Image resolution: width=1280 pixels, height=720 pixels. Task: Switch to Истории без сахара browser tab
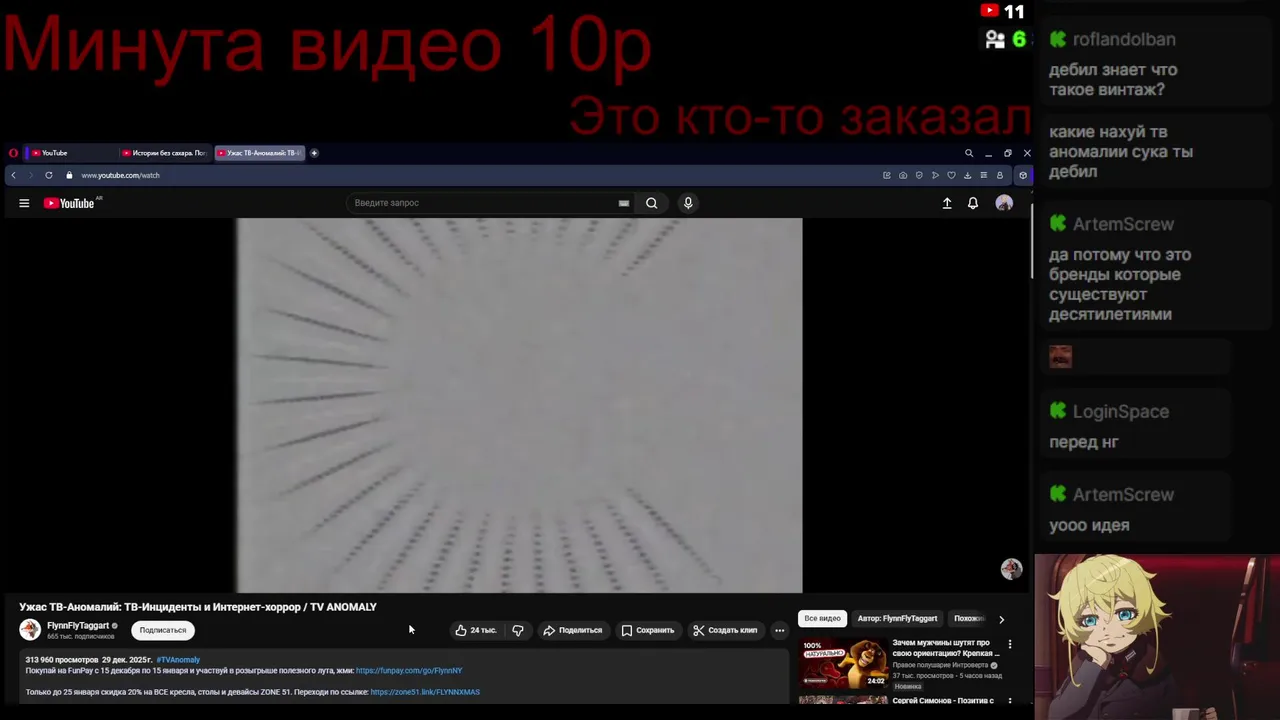162,153
